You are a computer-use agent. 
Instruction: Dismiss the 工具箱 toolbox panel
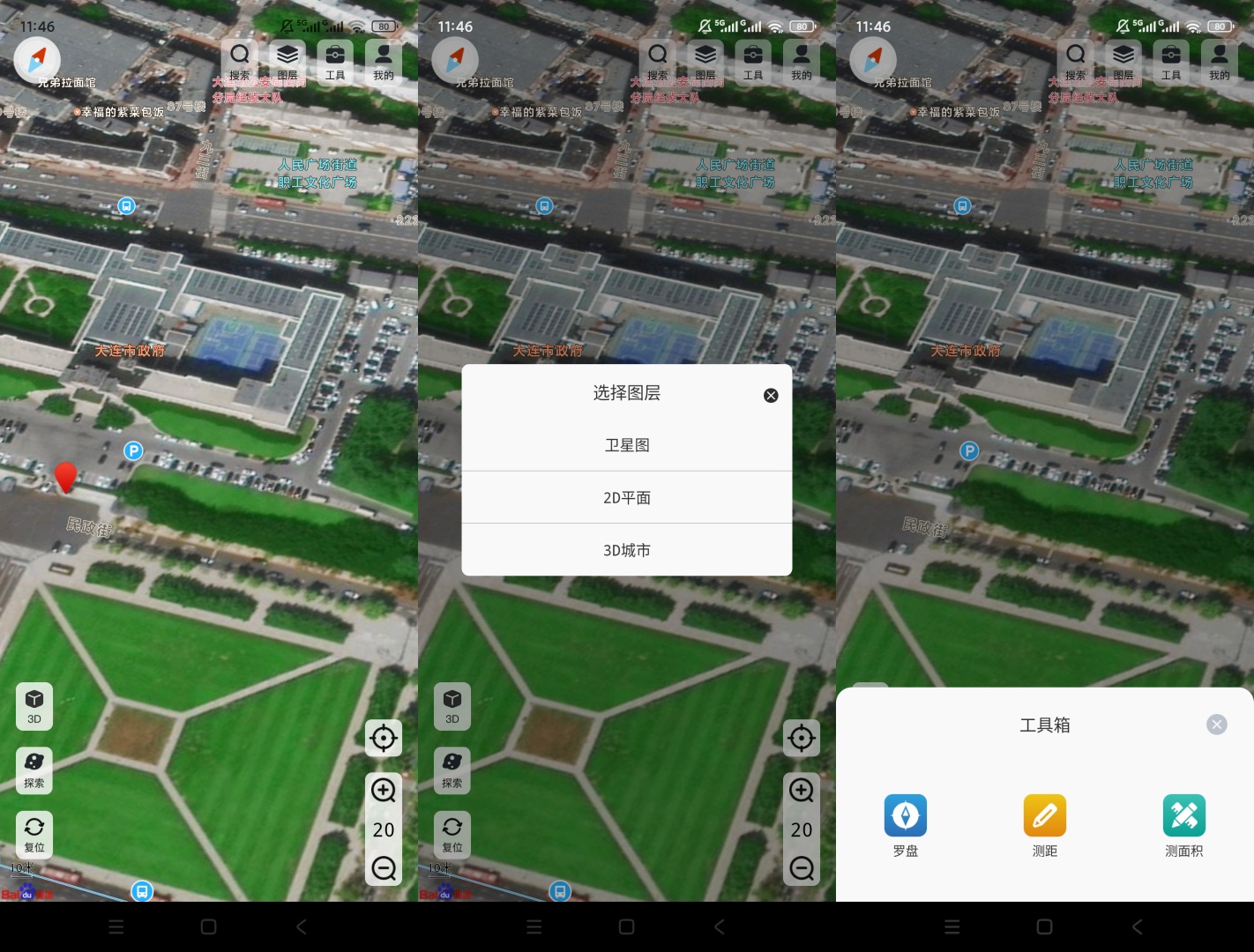tap(1216, 724)
